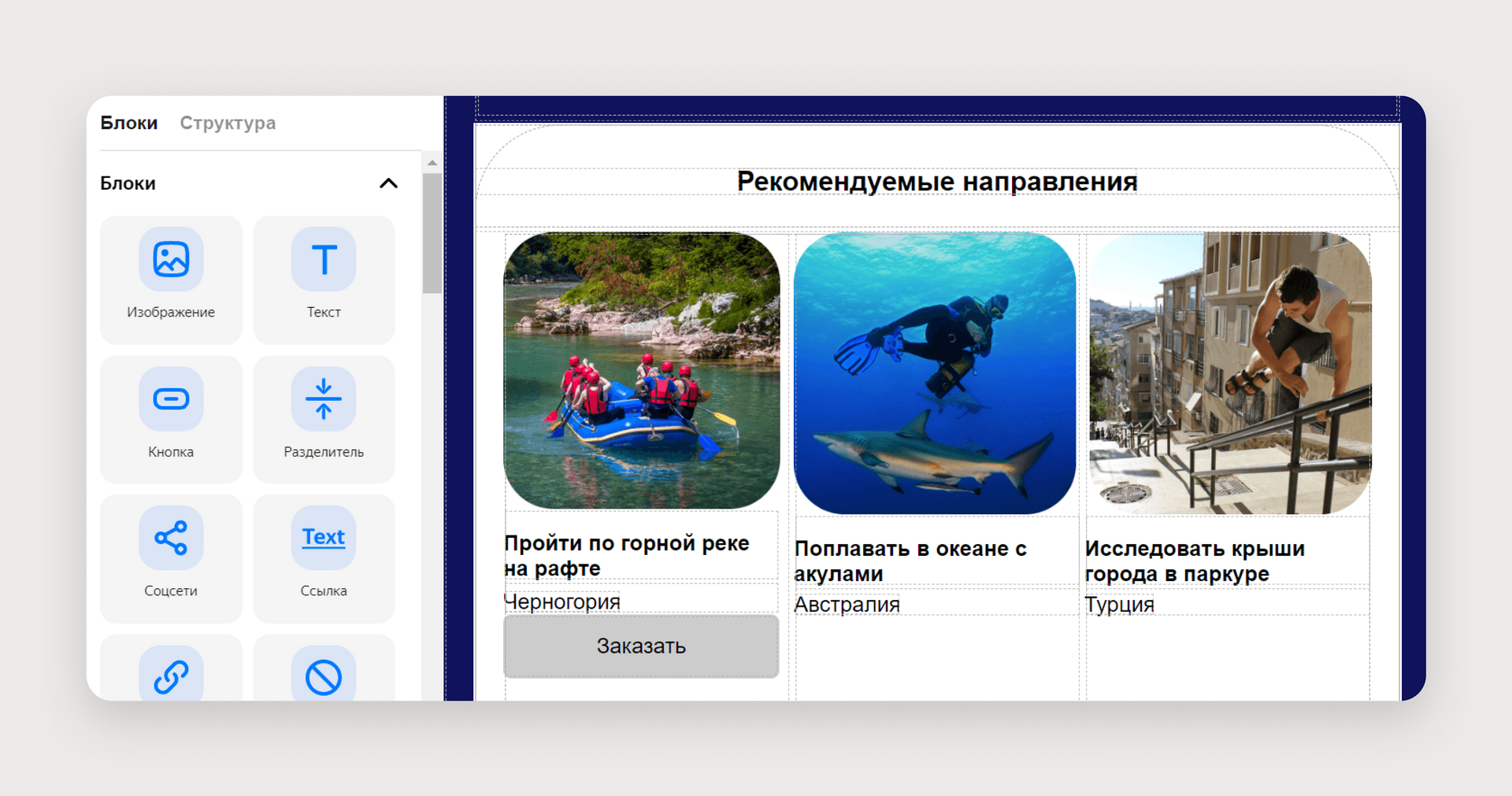
Task: Select the heading Рекомендуемые направления
Action: coord(937,181)
